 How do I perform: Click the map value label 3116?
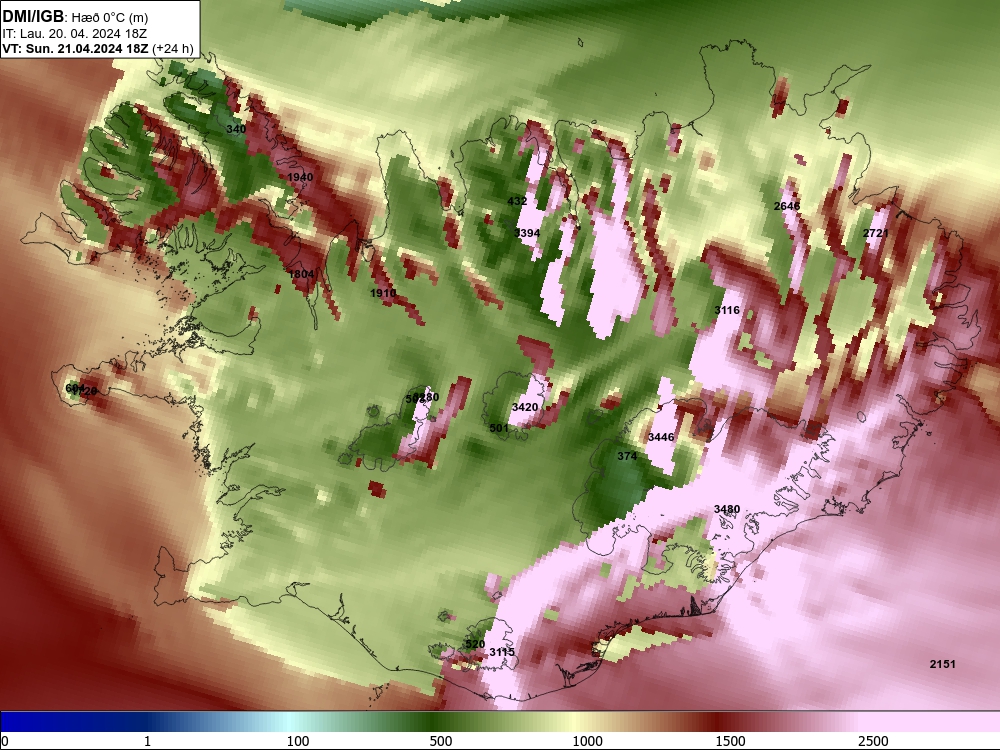pos(727,310)
